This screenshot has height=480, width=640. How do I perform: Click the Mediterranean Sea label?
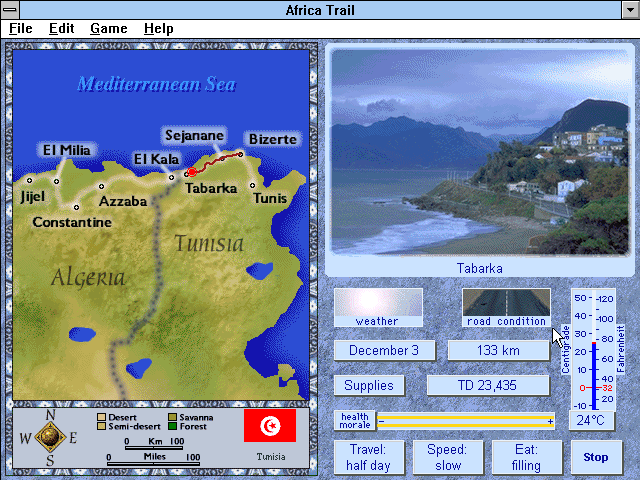click(x=157, y=84)
